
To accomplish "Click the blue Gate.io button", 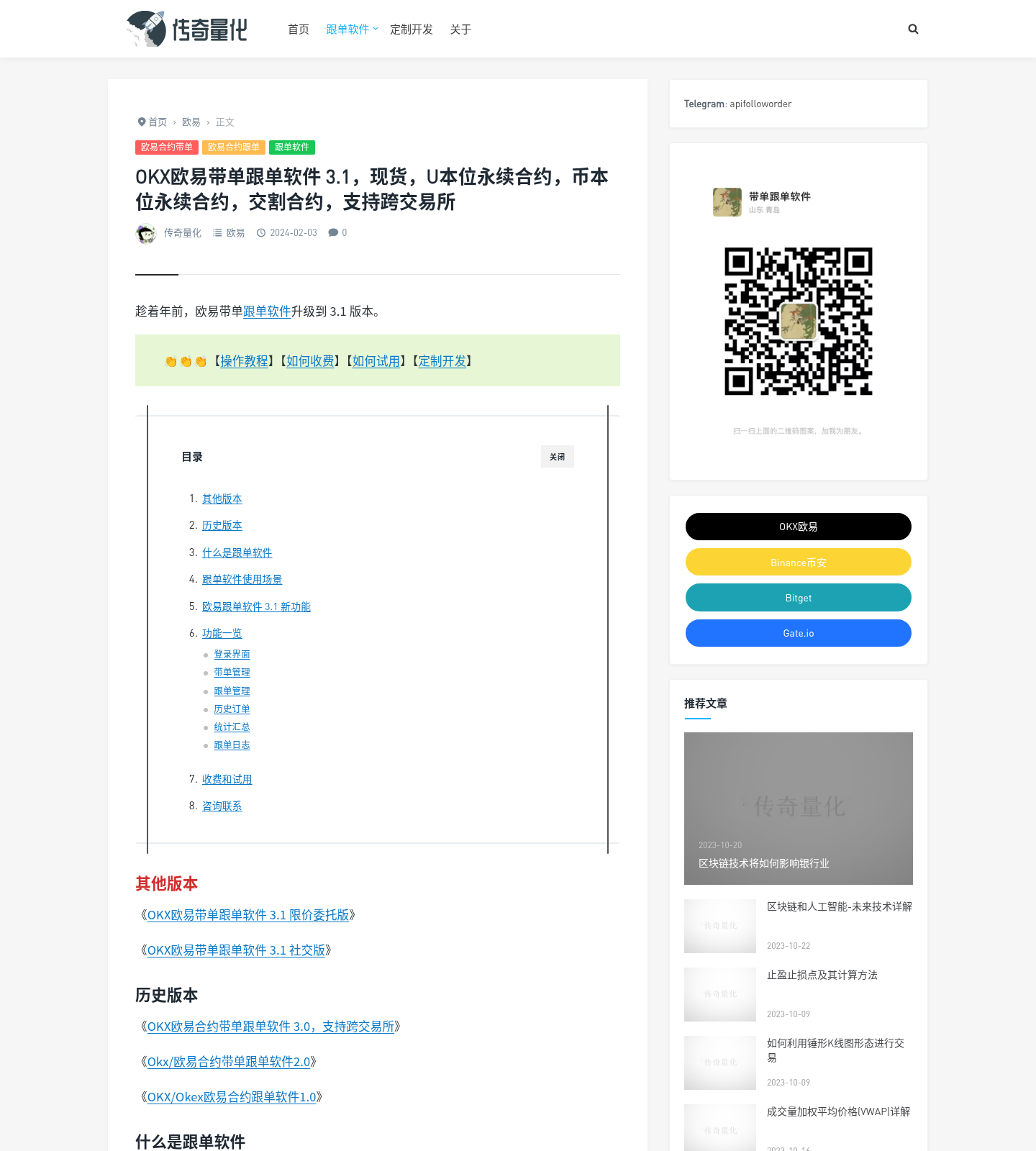I will pyautogui.click(x=799, y=633).
